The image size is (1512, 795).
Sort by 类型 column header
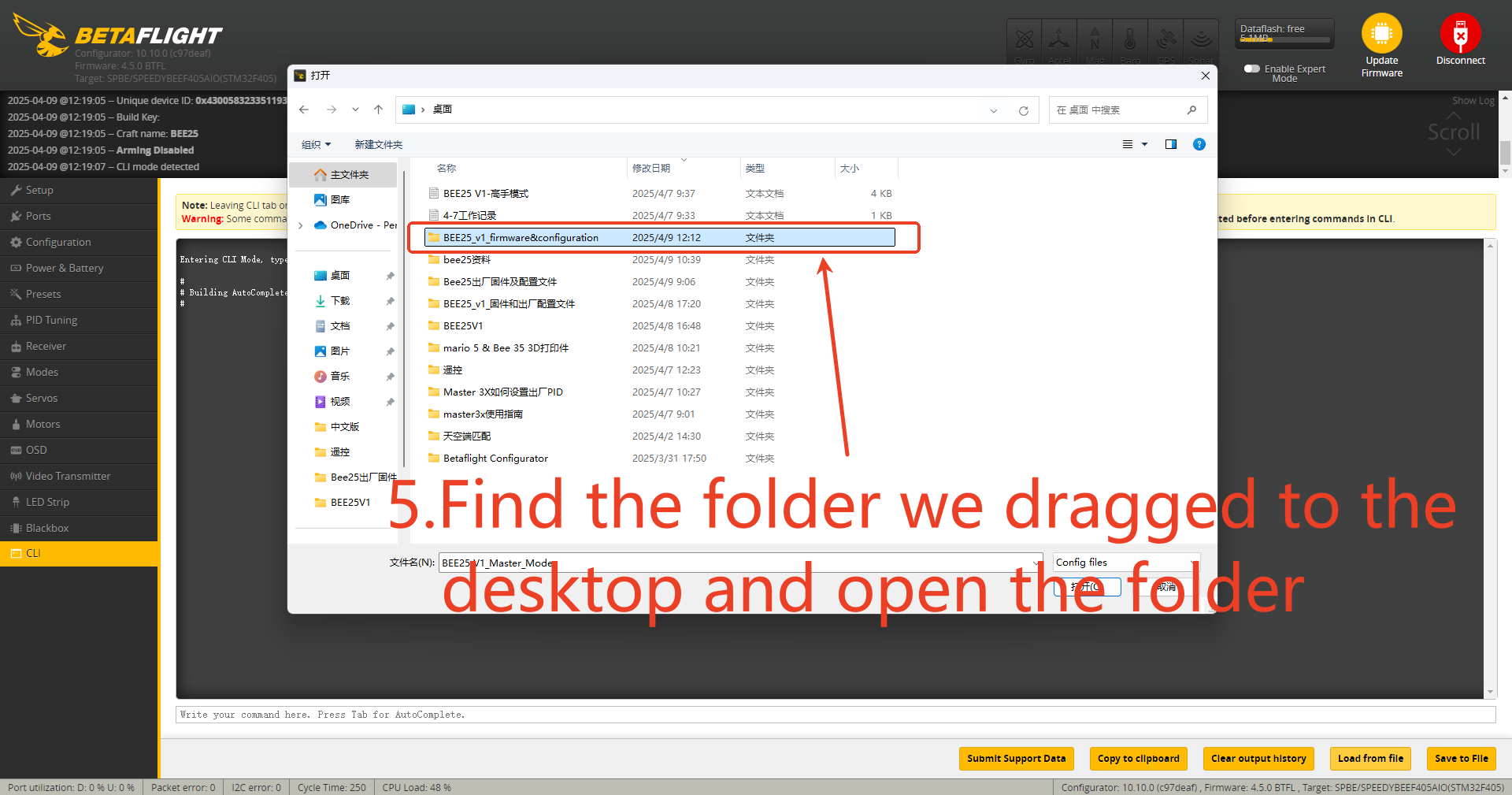(x=755, y=169)
